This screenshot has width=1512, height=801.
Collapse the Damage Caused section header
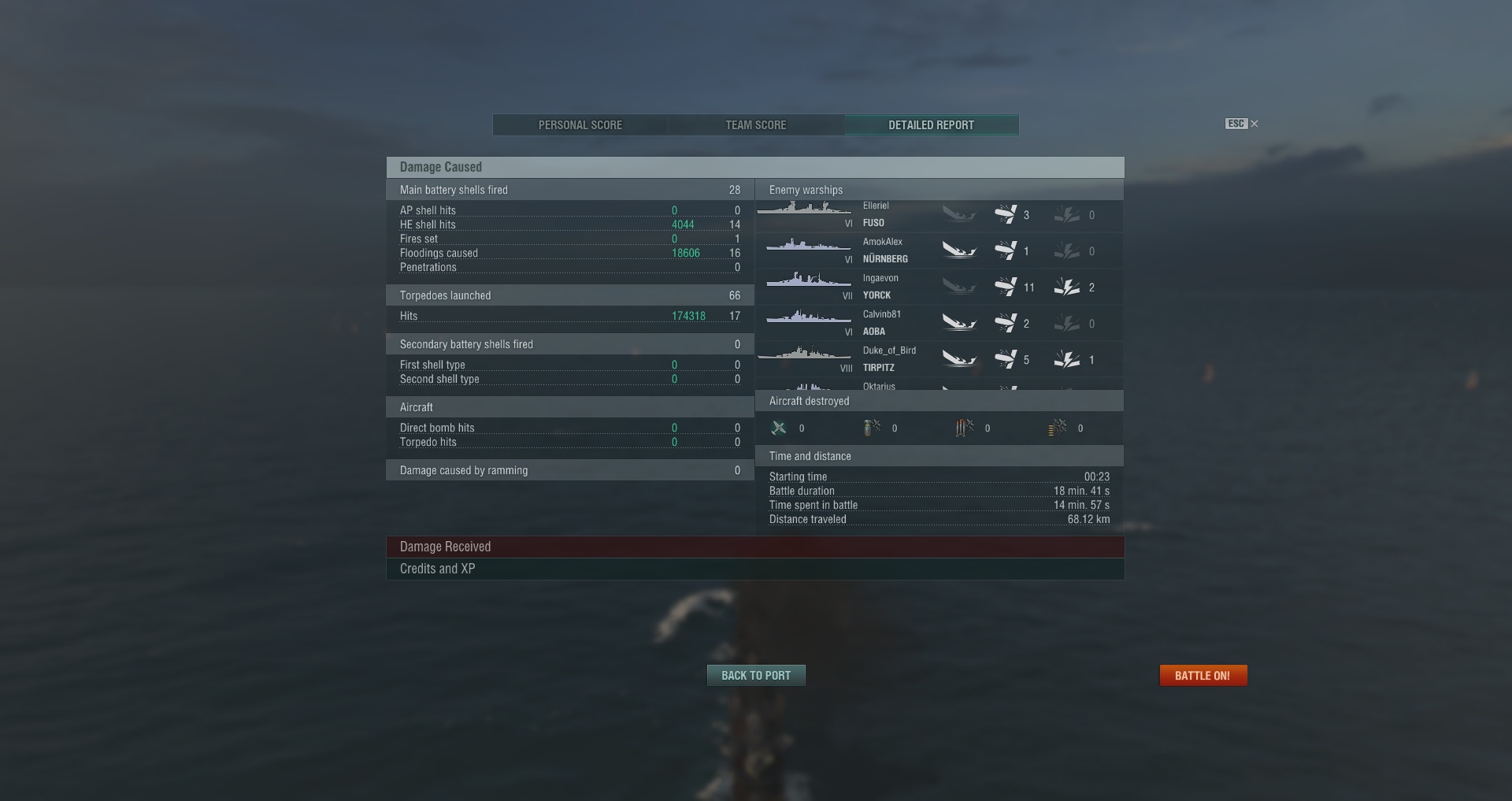(755, 167)
